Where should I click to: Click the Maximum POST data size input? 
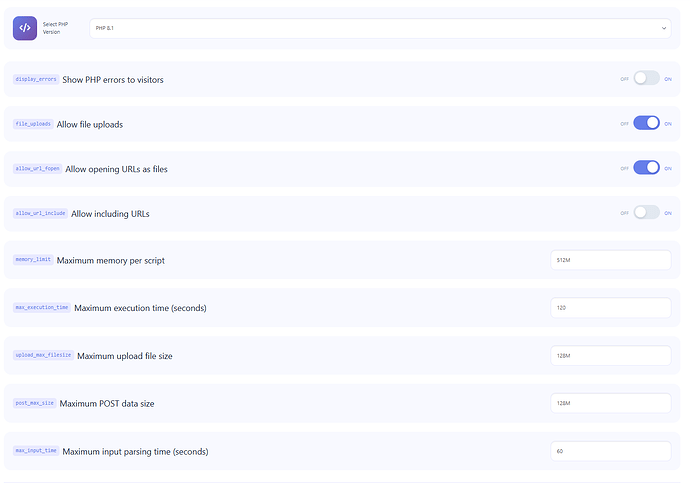pyautogui.click(x=610, y=403)
